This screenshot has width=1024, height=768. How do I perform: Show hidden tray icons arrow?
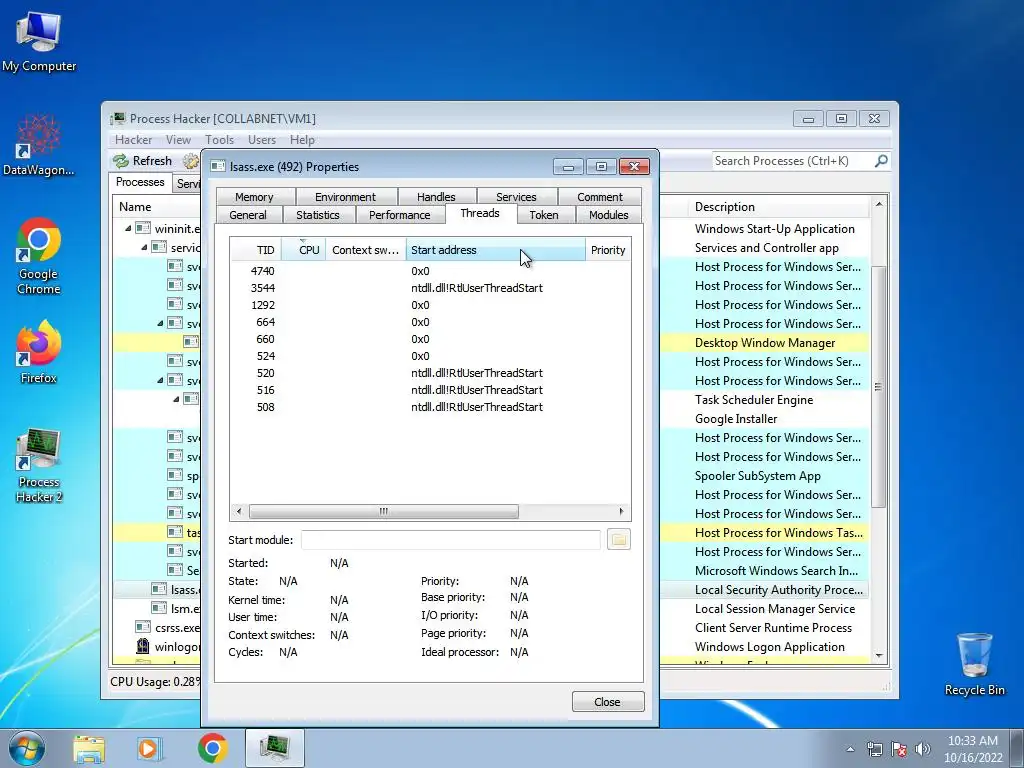point(850,749)
